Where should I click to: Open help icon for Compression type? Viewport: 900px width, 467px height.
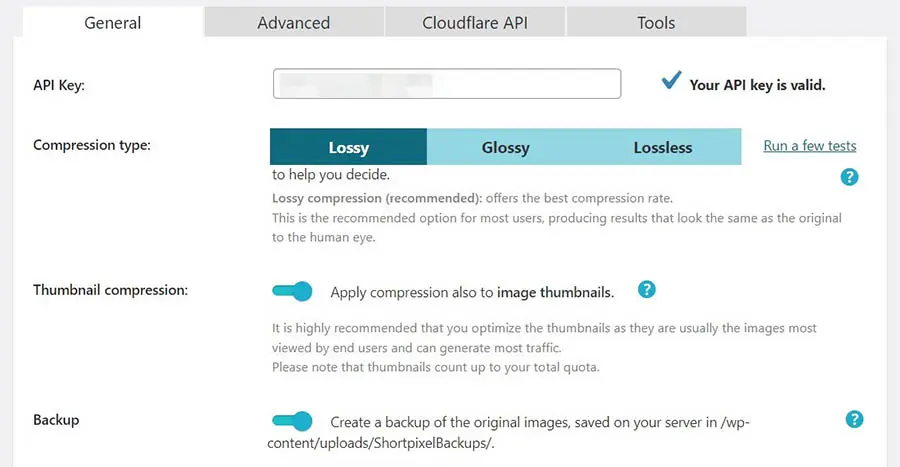point(849,177)
